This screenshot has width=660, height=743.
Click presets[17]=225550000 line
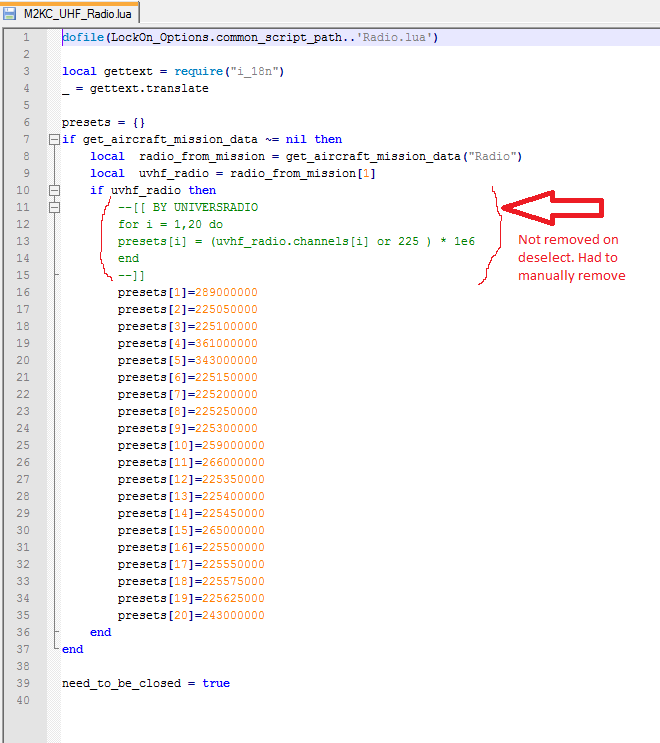click(191, 565)
